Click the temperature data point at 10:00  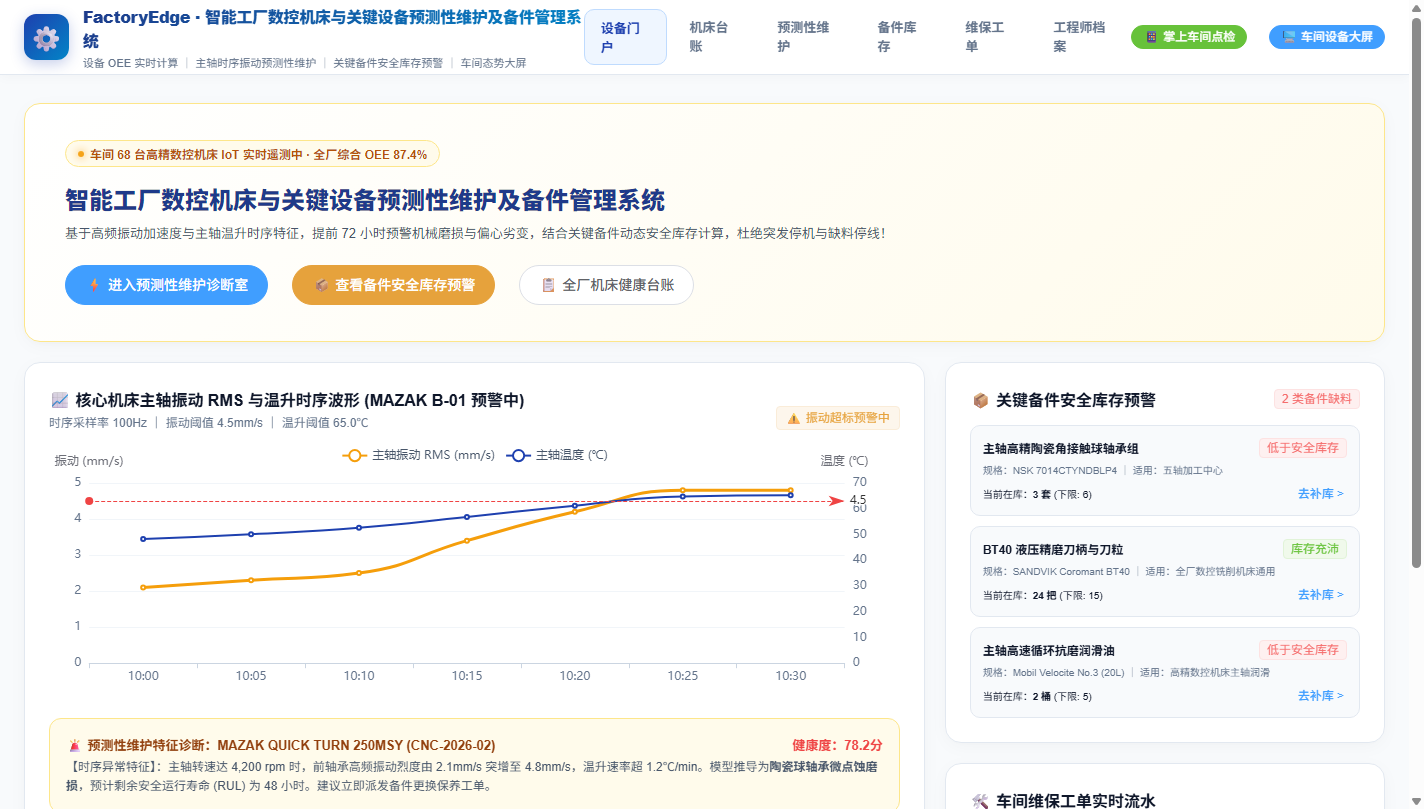[x=143, y=539]
